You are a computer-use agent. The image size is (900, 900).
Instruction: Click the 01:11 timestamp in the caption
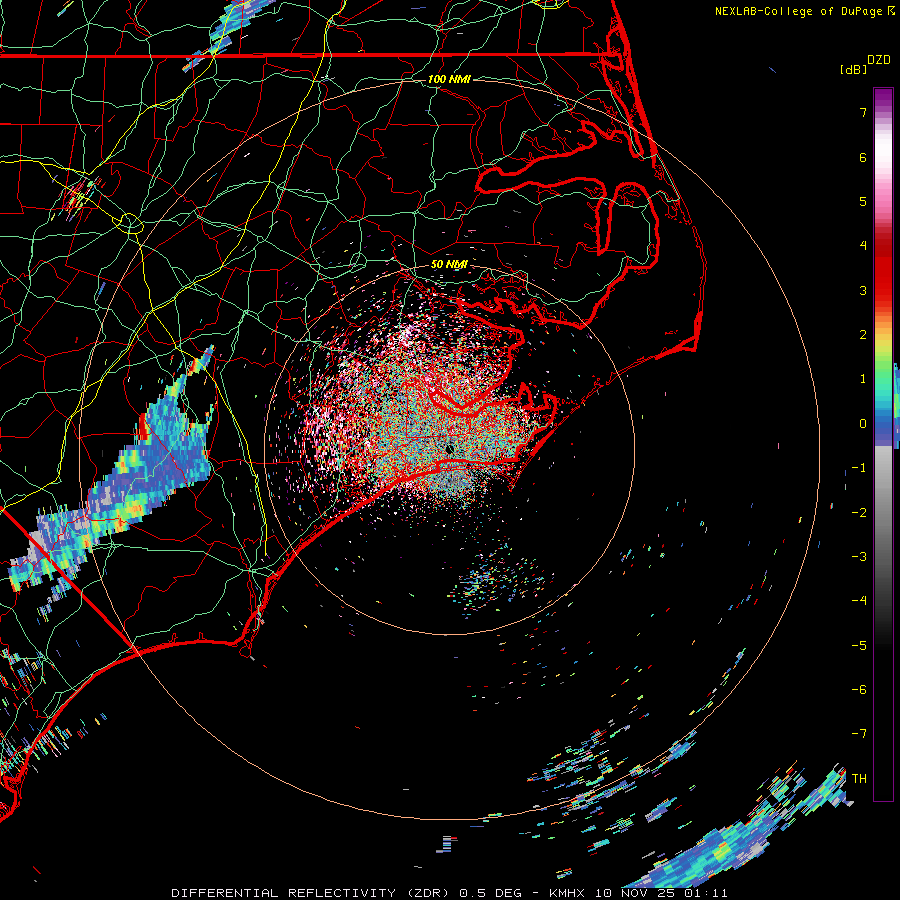[x=706, y=893]
